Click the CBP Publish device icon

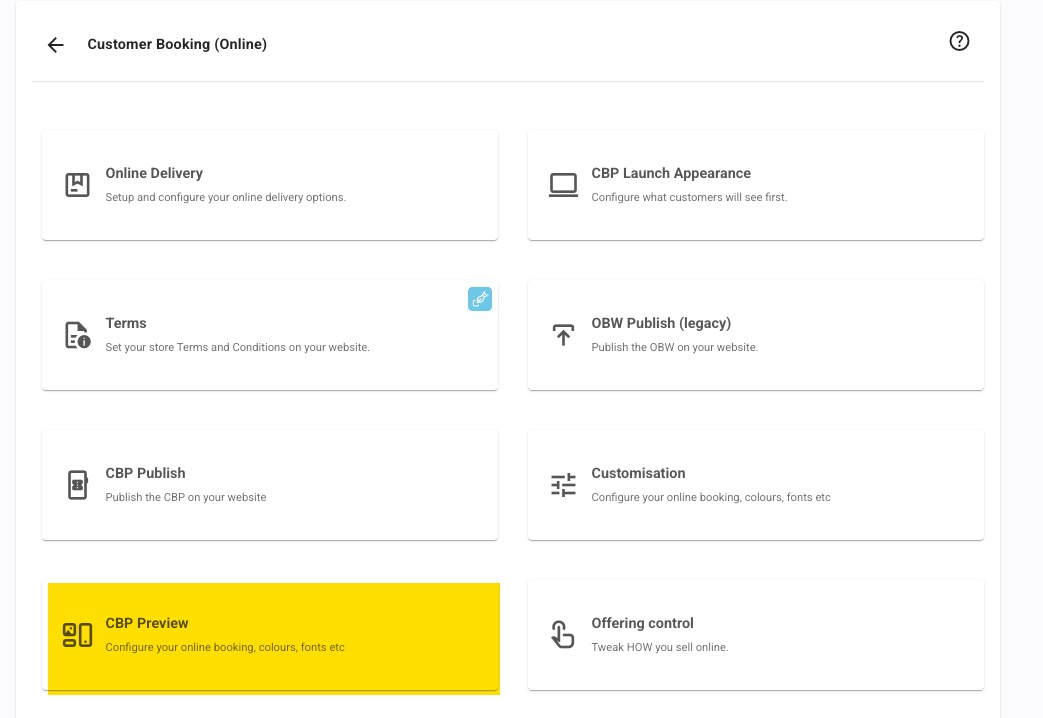tap(77, 484)
